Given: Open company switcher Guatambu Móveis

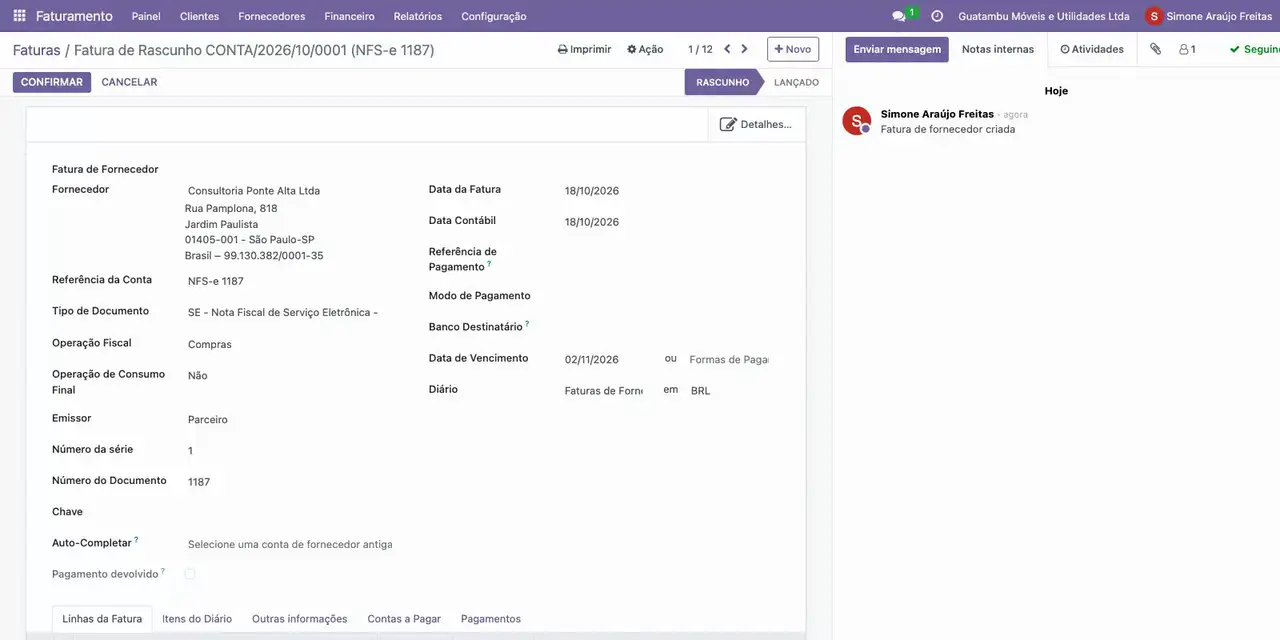Looking at the screenshot, I should coord(1044,16).
